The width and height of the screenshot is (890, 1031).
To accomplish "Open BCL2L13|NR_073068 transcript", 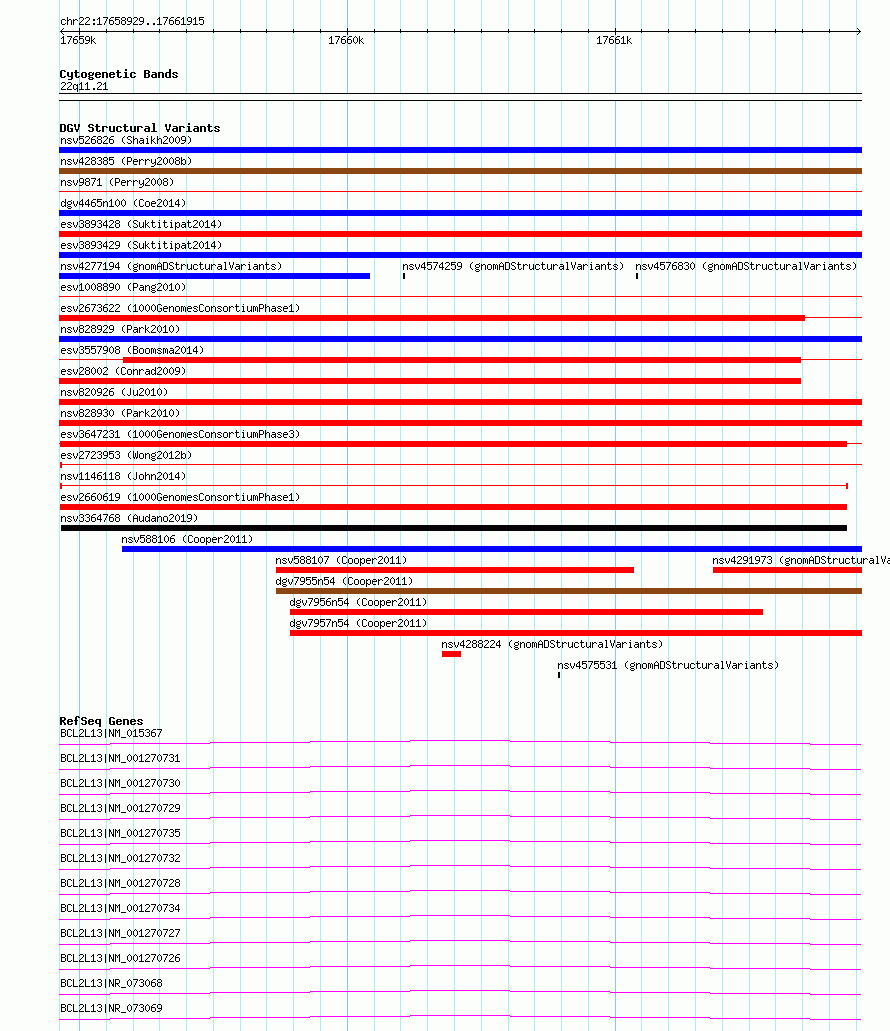I will [111, 984].
